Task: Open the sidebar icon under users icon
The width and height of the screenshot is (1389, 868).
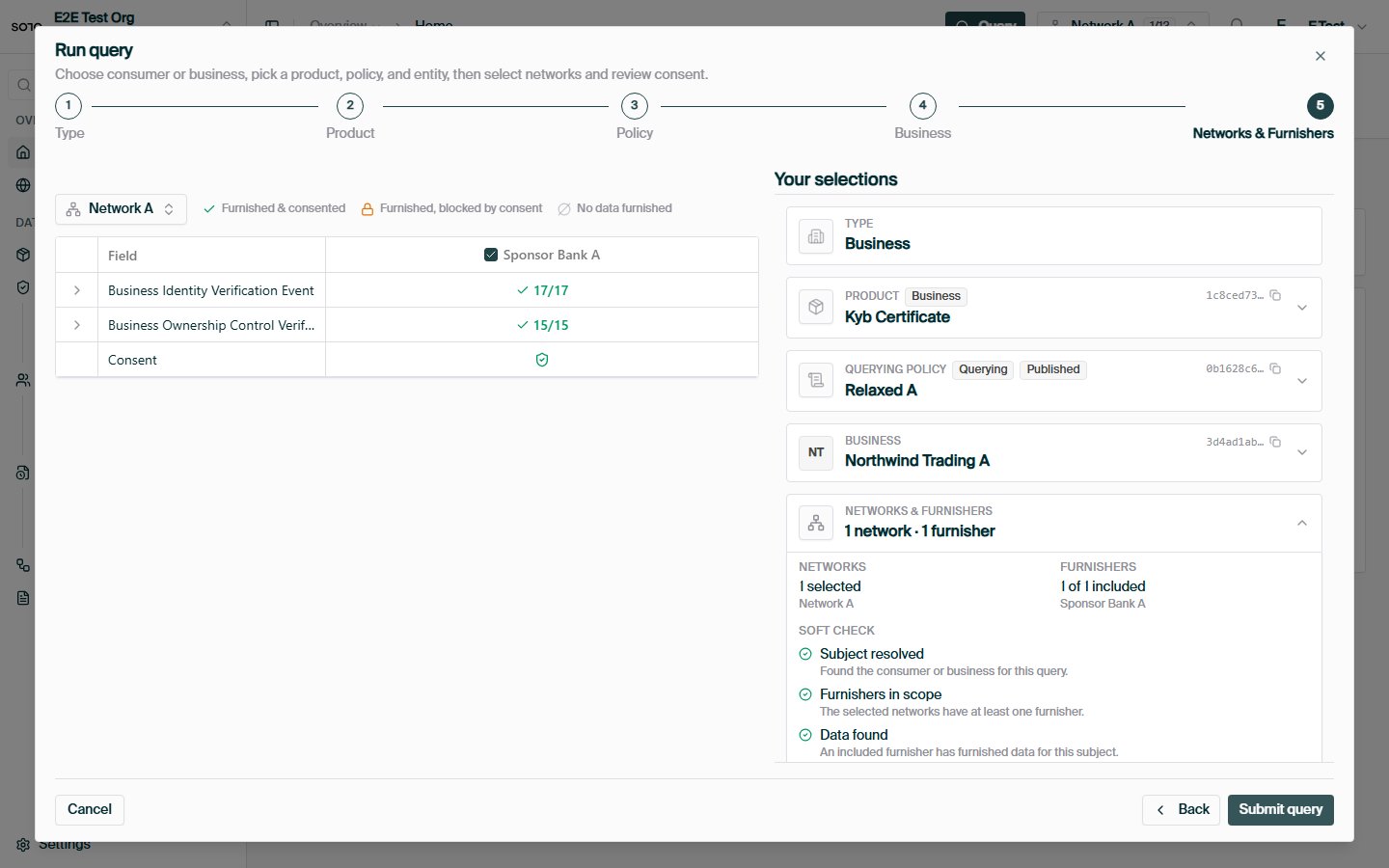Action: [23, 473]
